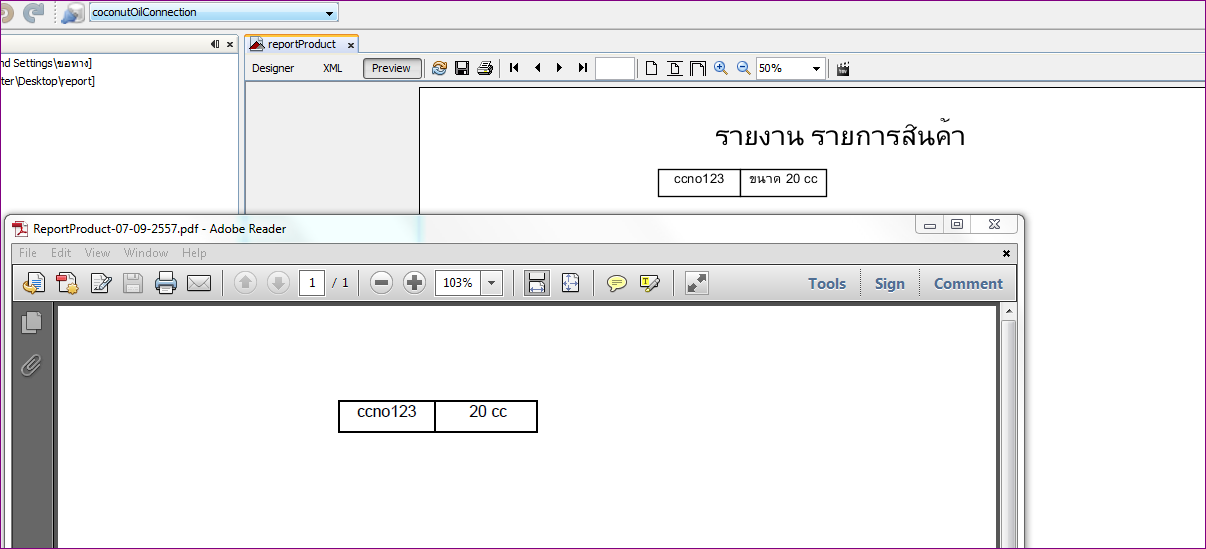This screenshot has height=549, width=1206.
Task: Go to next page in preview
Action: (559, 68)
